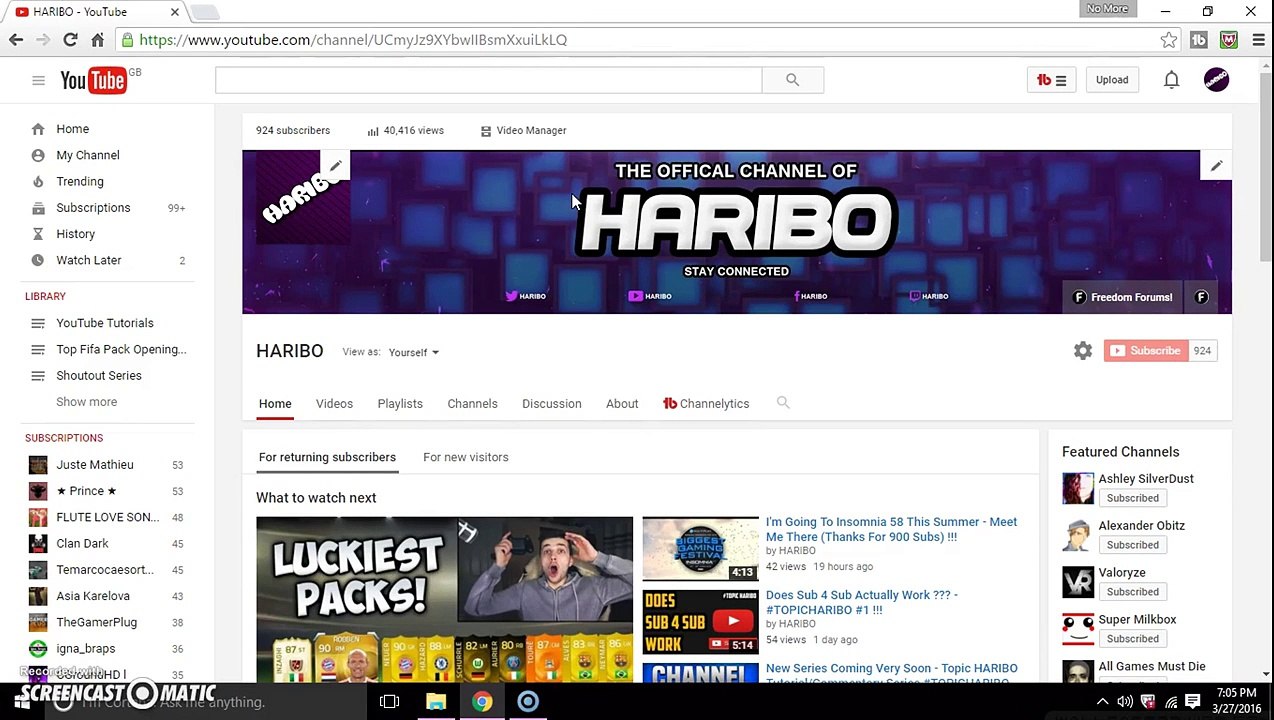Go back in browser history
This screenshot has width=1274, height=720.
pyautogui.click(x=16, y=40)
